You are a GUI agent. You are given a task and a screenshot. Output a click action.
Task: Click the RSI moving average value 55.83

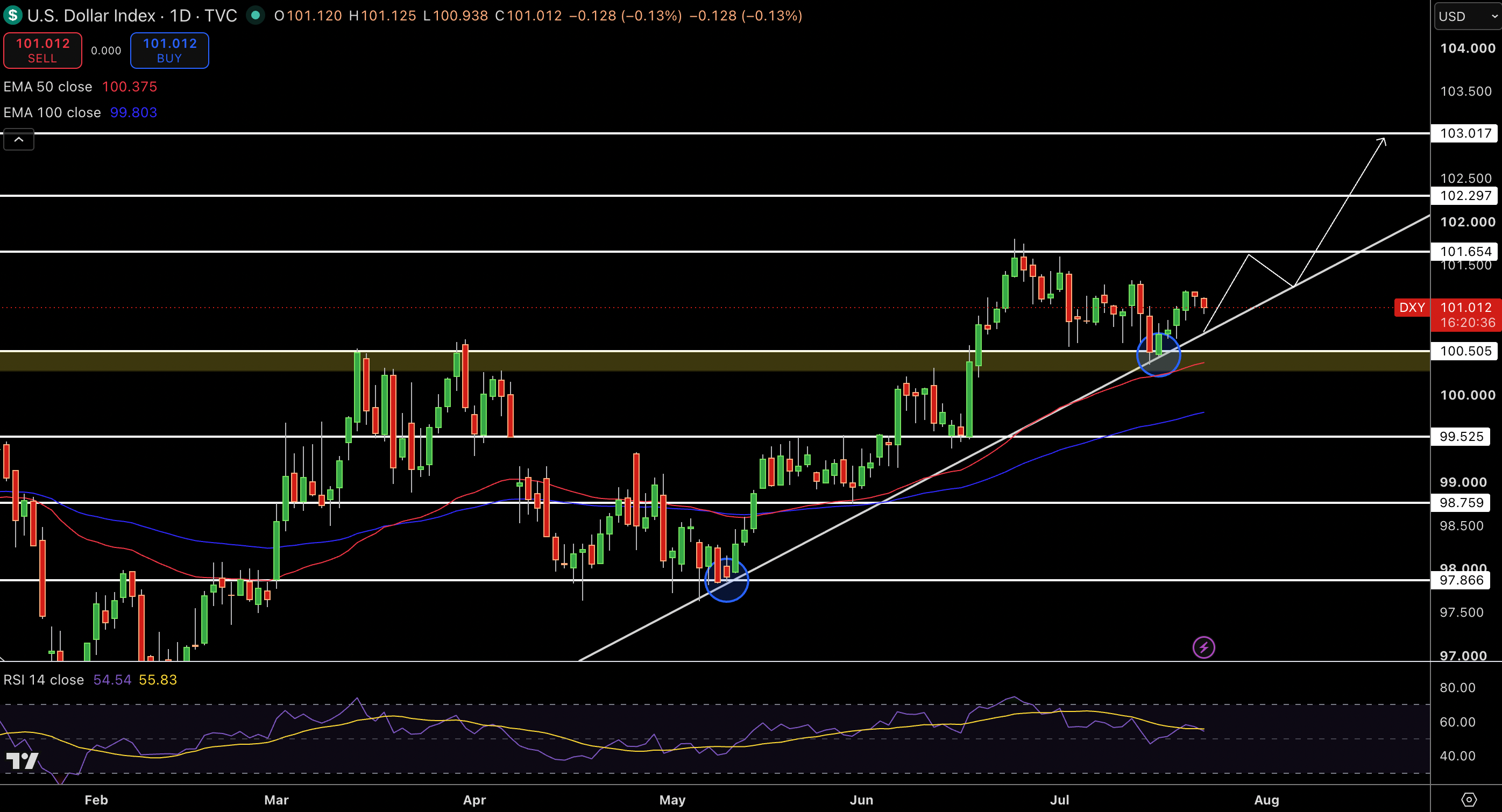[158, 680]
